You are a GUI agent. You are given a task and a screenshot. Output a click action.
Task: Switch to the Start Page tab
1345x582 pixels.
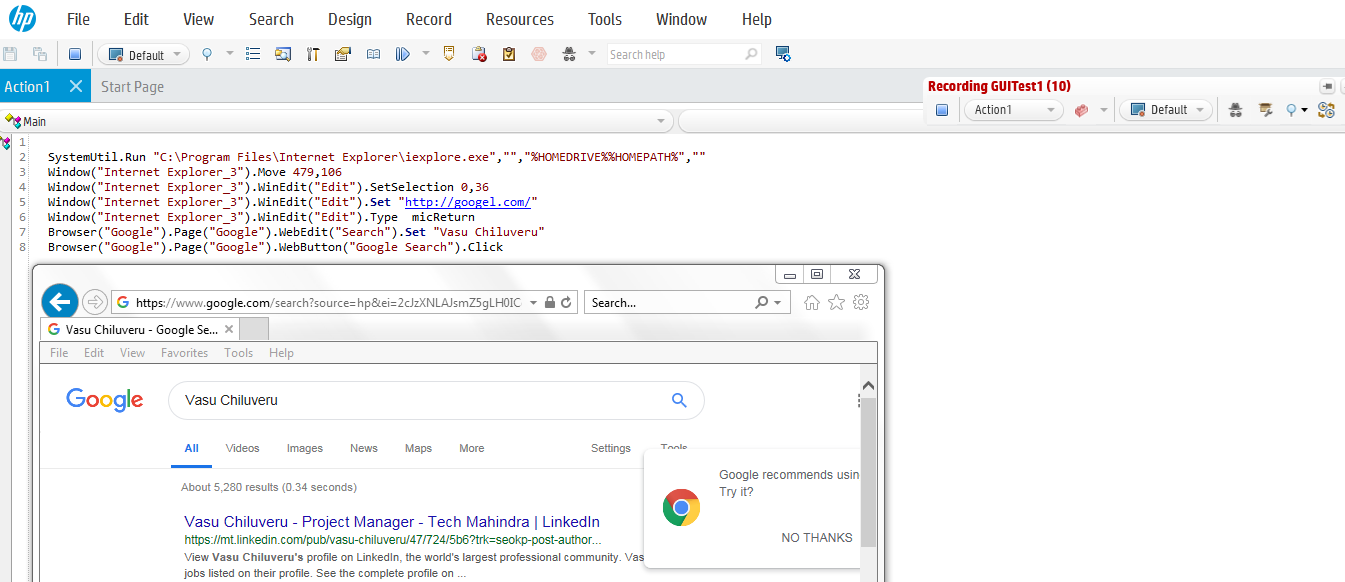(x=132, y=86)
